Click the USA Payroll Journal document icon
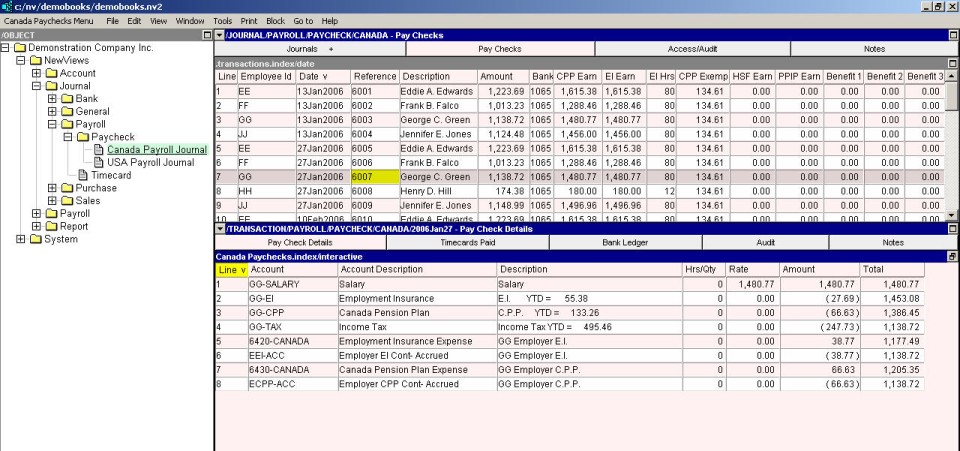 [100, 162]
